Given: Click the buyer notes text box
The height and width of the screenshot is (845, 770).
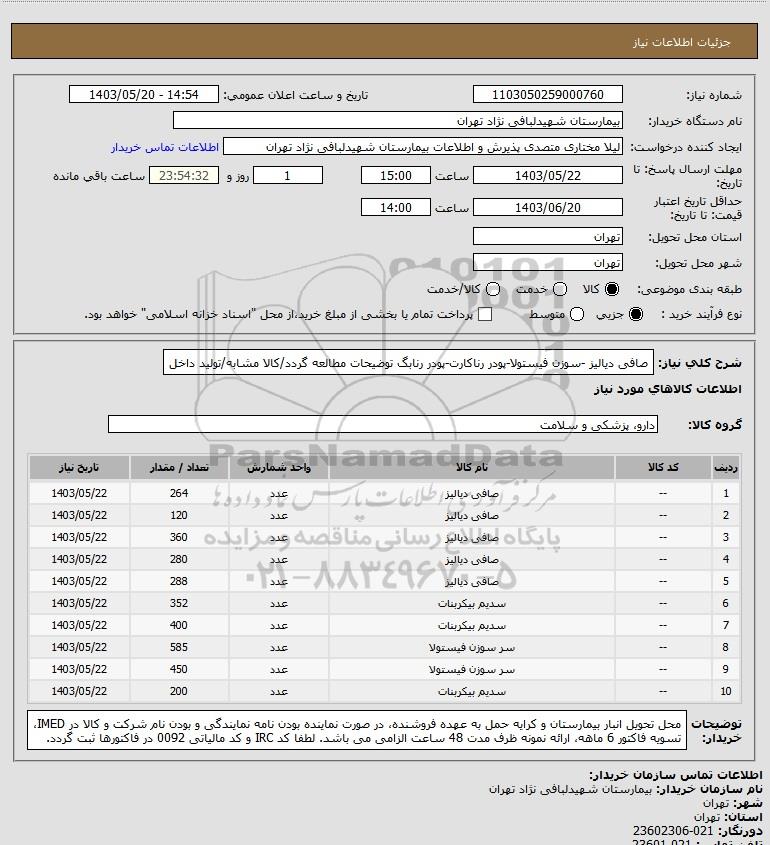Looking at the screenshot, I should (x=357, y=730).
